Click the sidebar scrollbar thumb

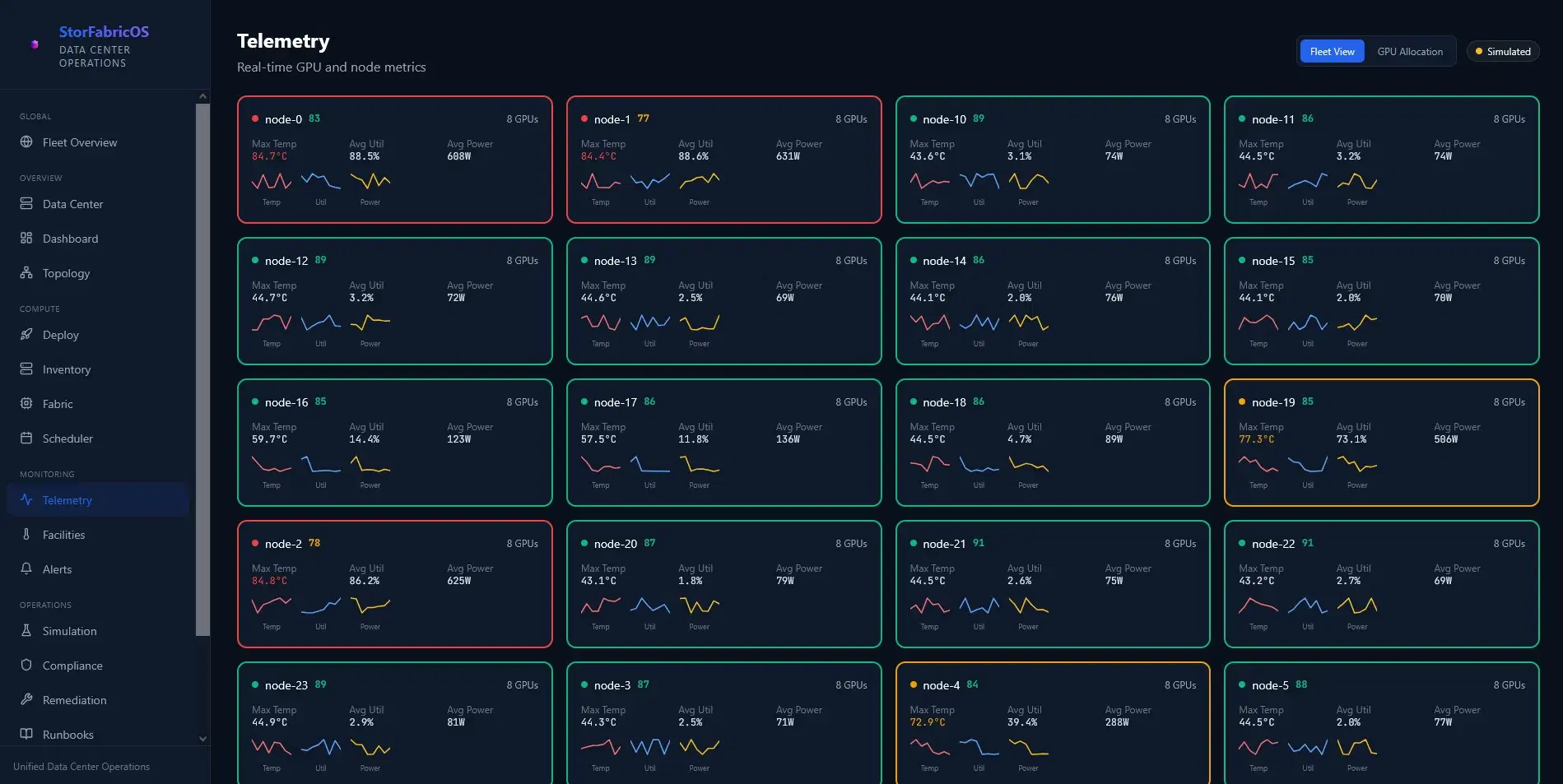point(202,369)
